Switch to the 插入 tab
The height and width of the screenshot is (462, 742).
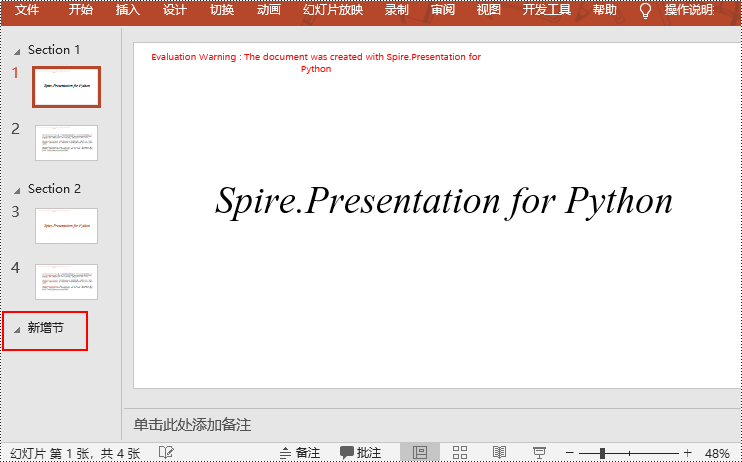pos(128,9)
